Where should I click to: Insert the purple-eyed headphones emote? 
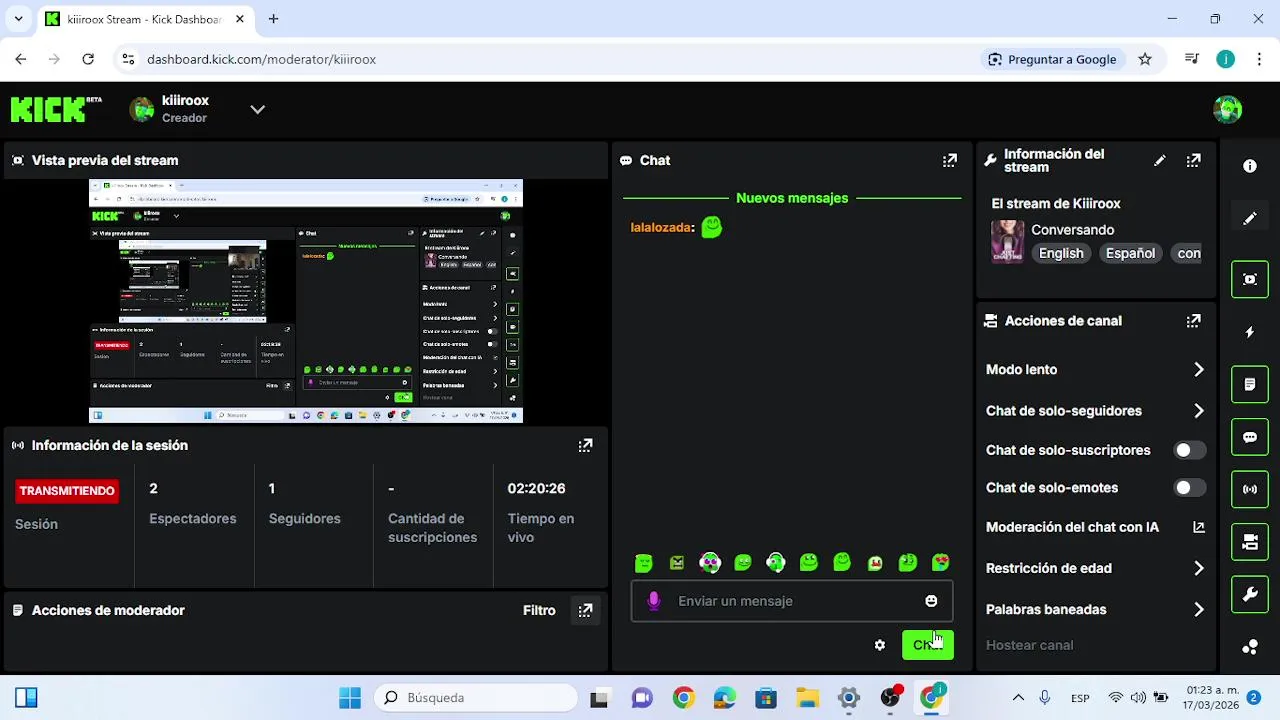pos(710,563)
